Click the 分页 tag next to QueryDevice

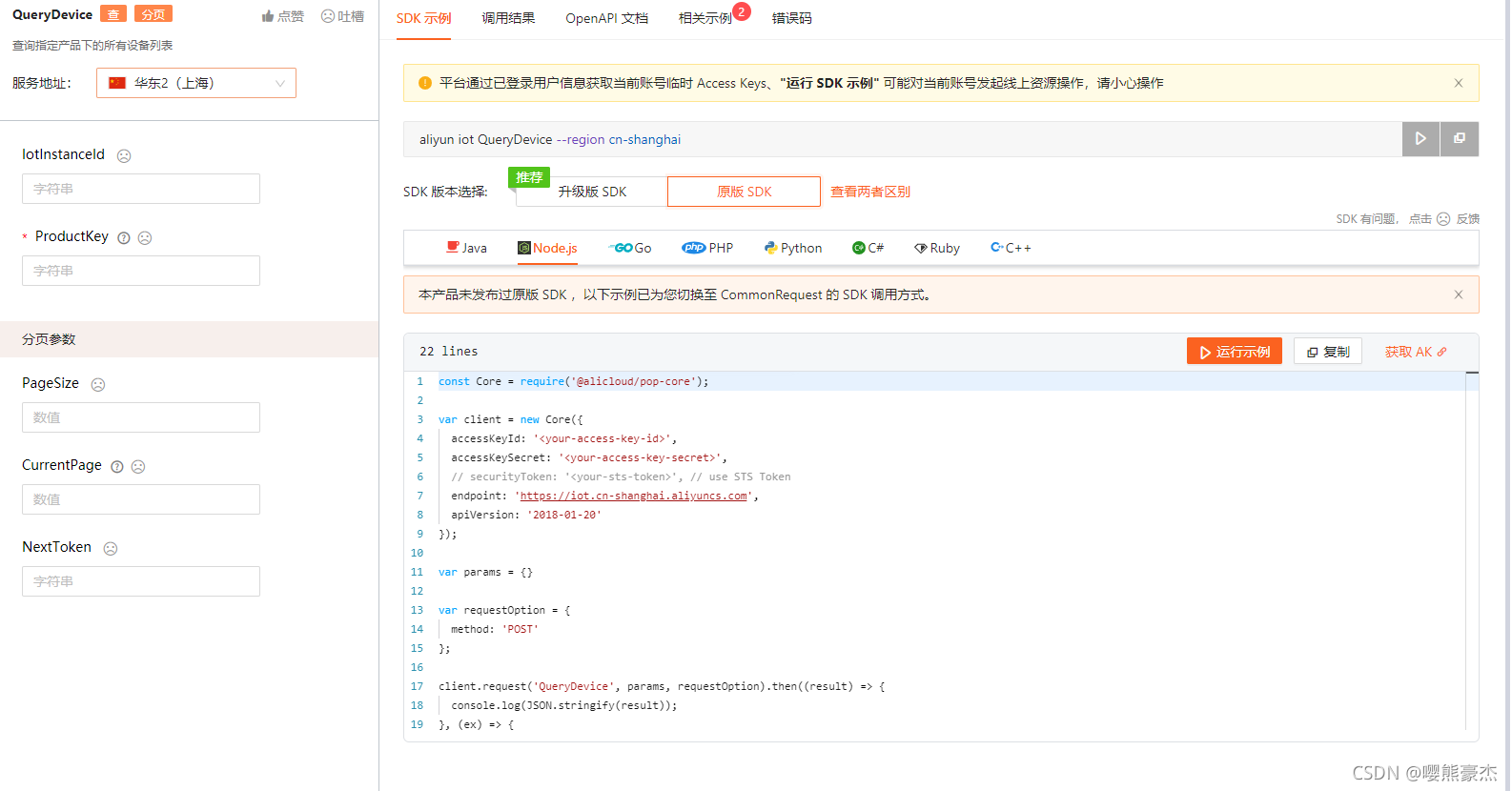tap(153, 14)
